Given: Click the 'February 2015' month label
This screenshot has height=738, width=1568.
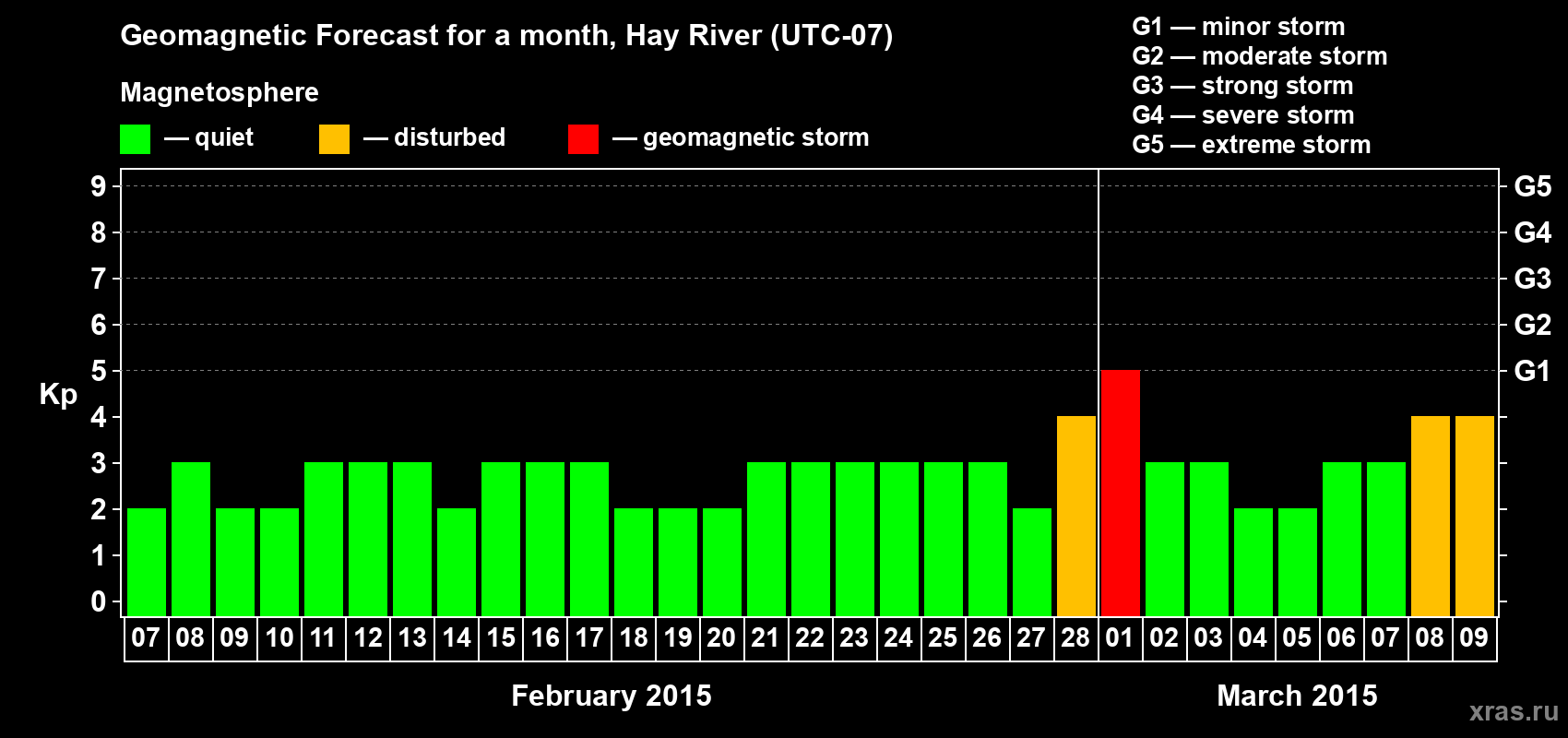Looking at the screenshot, I should click(612, 696).
